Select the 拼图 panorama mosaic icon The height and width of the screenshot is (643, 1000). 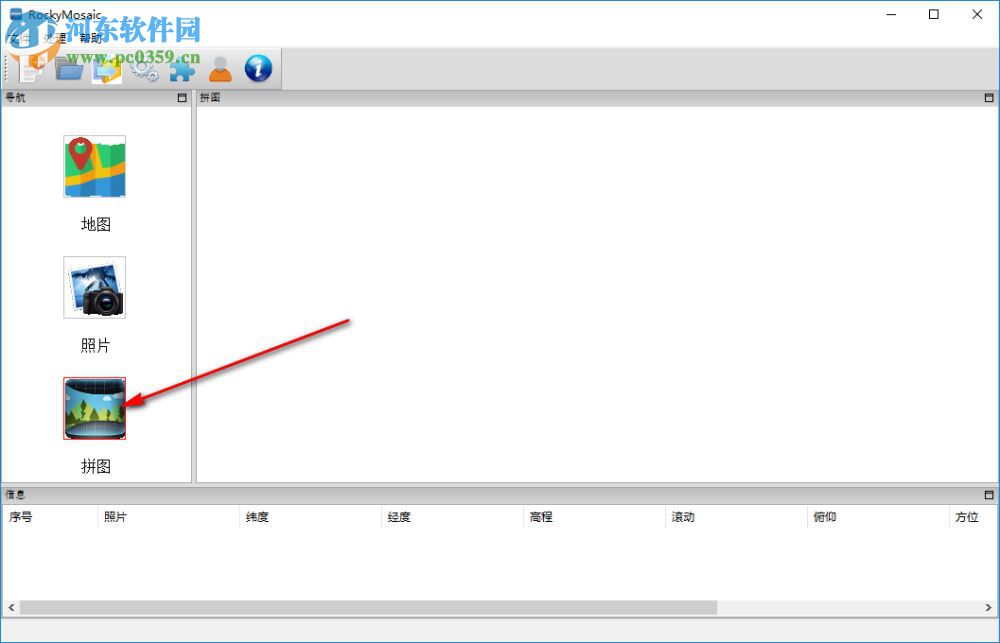[94, 408]
